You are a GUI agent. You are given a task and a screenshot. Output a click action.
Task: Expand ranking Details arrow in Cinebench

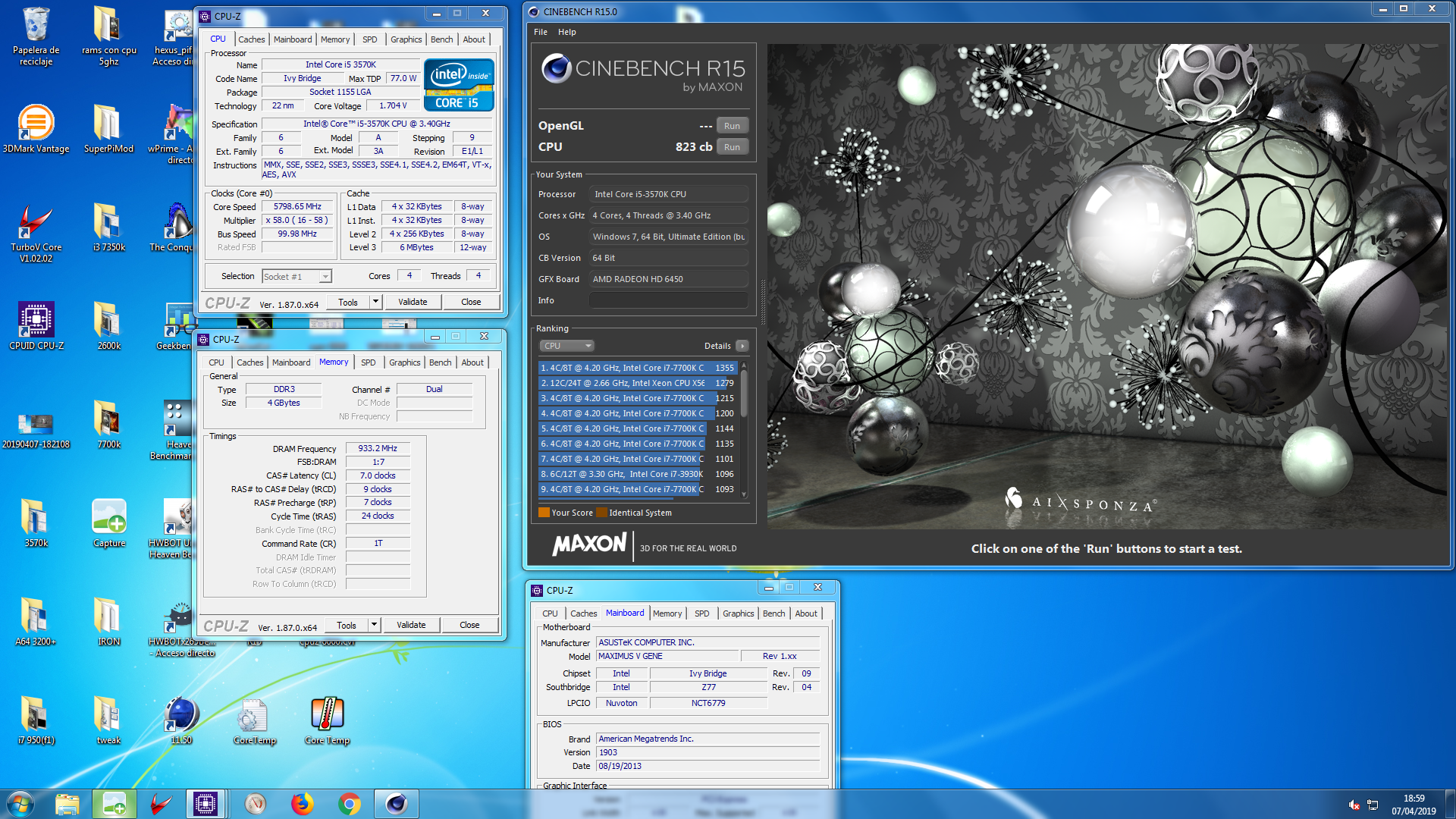click(742, 346)
